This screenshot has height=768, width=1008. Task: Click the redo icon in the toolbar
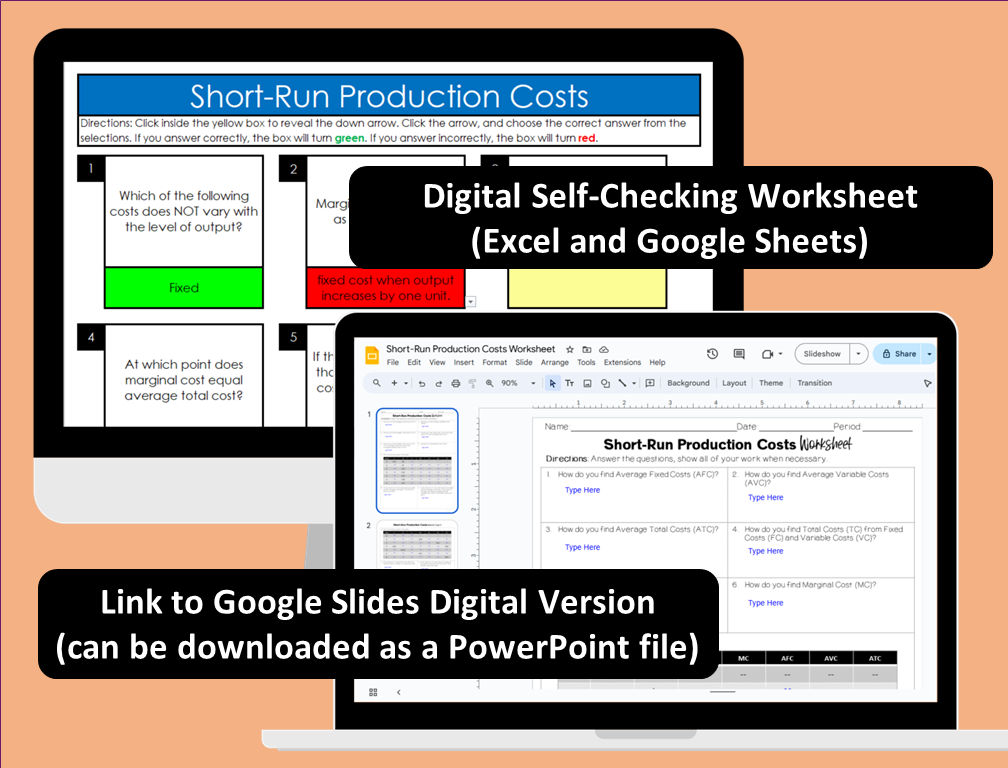pyautogui.click(x=438, y=384)
